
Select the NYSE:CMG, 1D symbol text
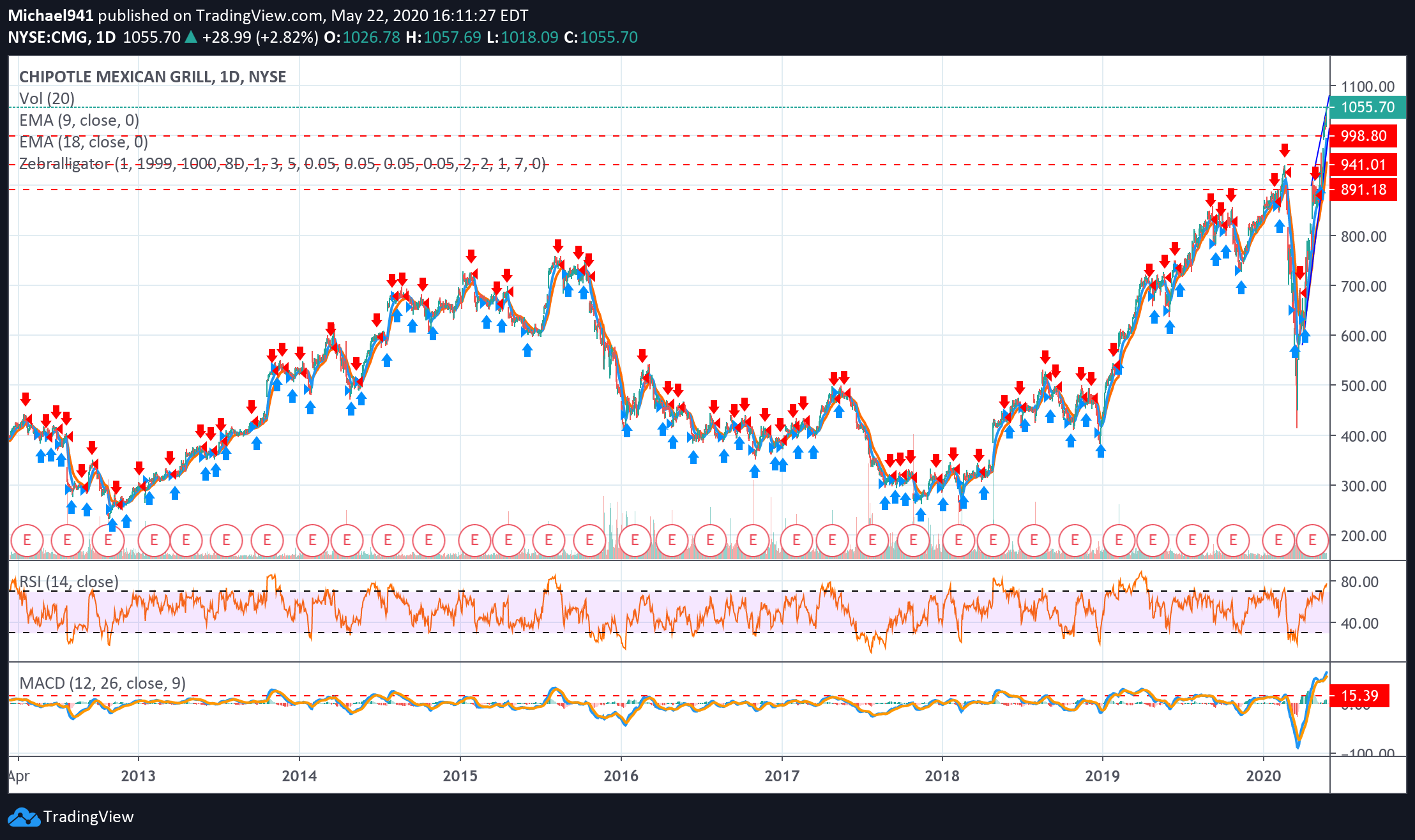62,37
